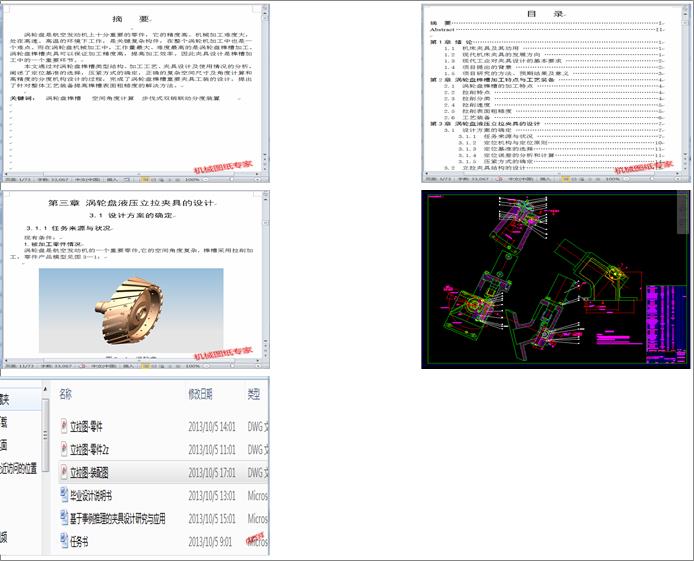Select the highlighted 立拉图-装配图 file name
This screenshot has height=561, width=694.
89,473
